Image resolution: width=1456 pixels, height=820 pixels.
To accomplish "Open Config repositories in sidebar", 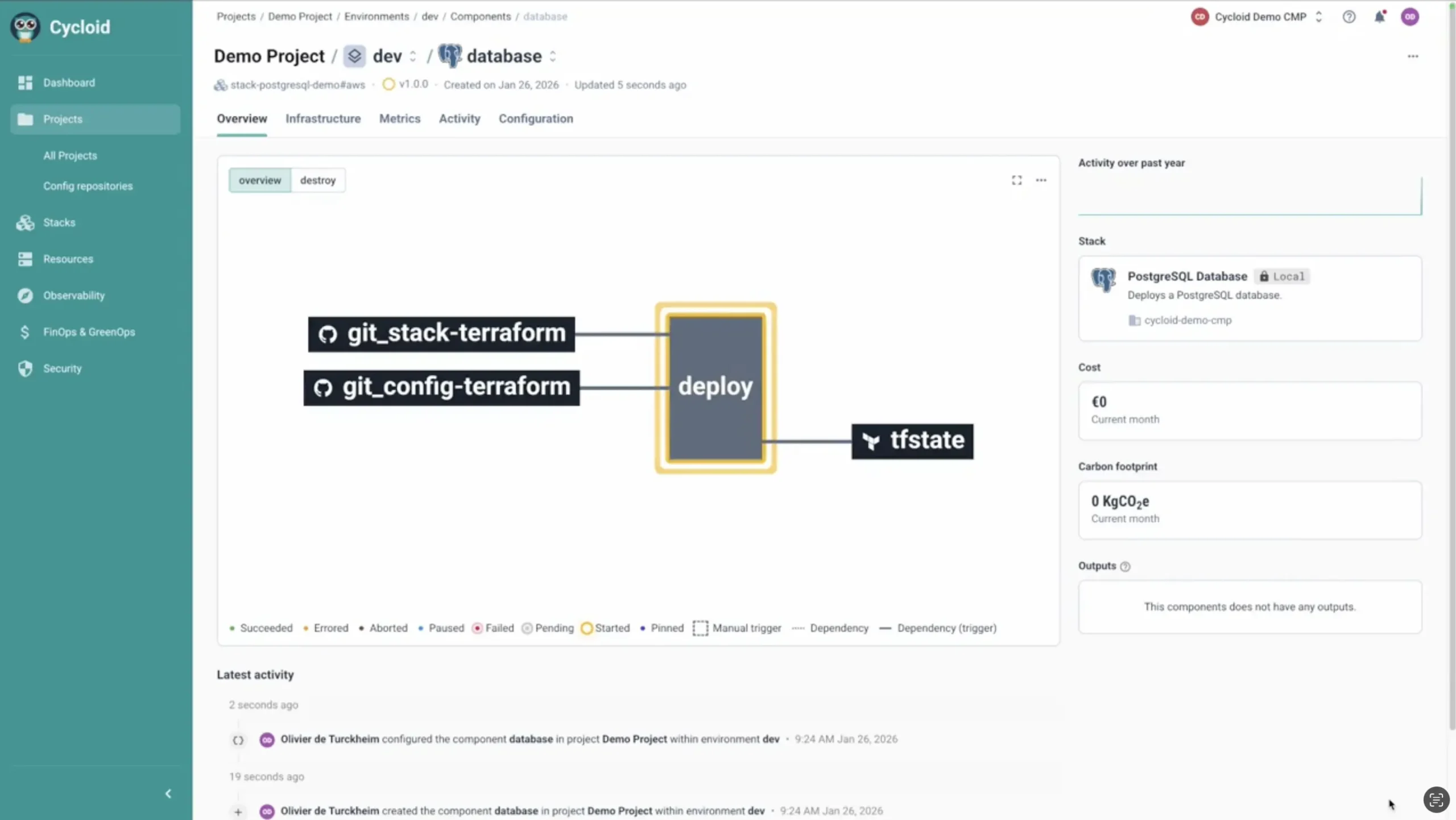I will 88,186.
